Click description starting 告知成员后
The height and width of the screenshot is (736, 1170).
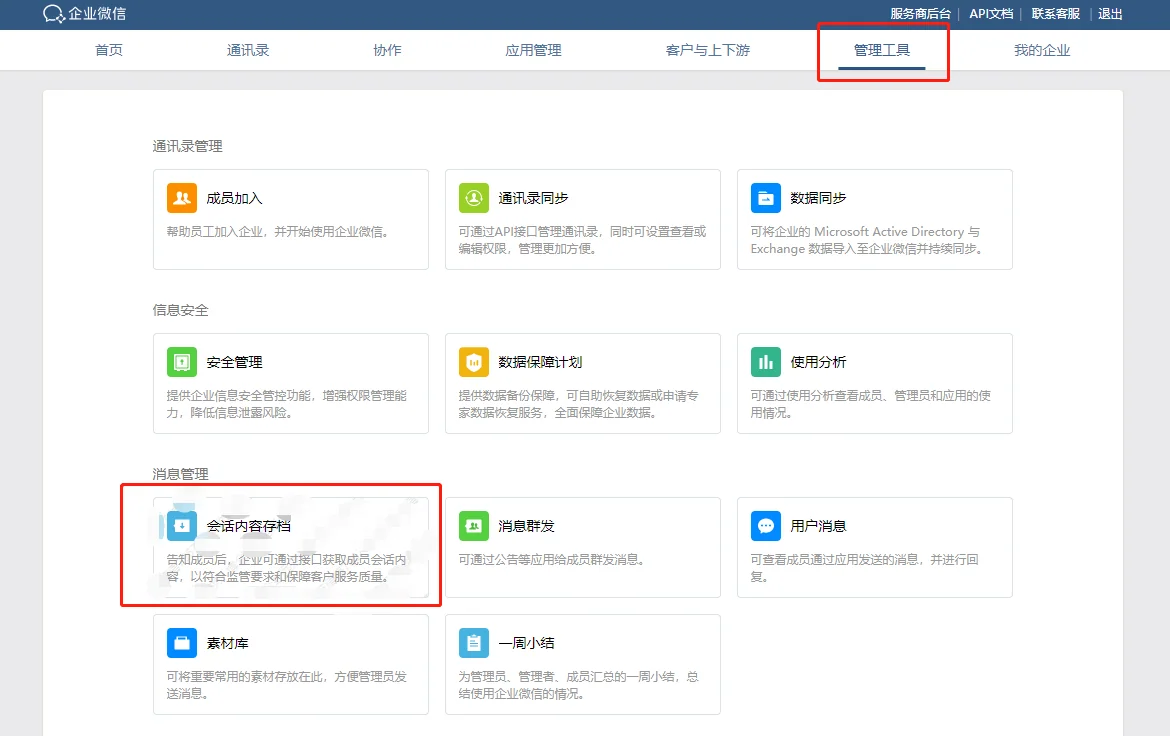pyautogui.click(x=287, y=567)
